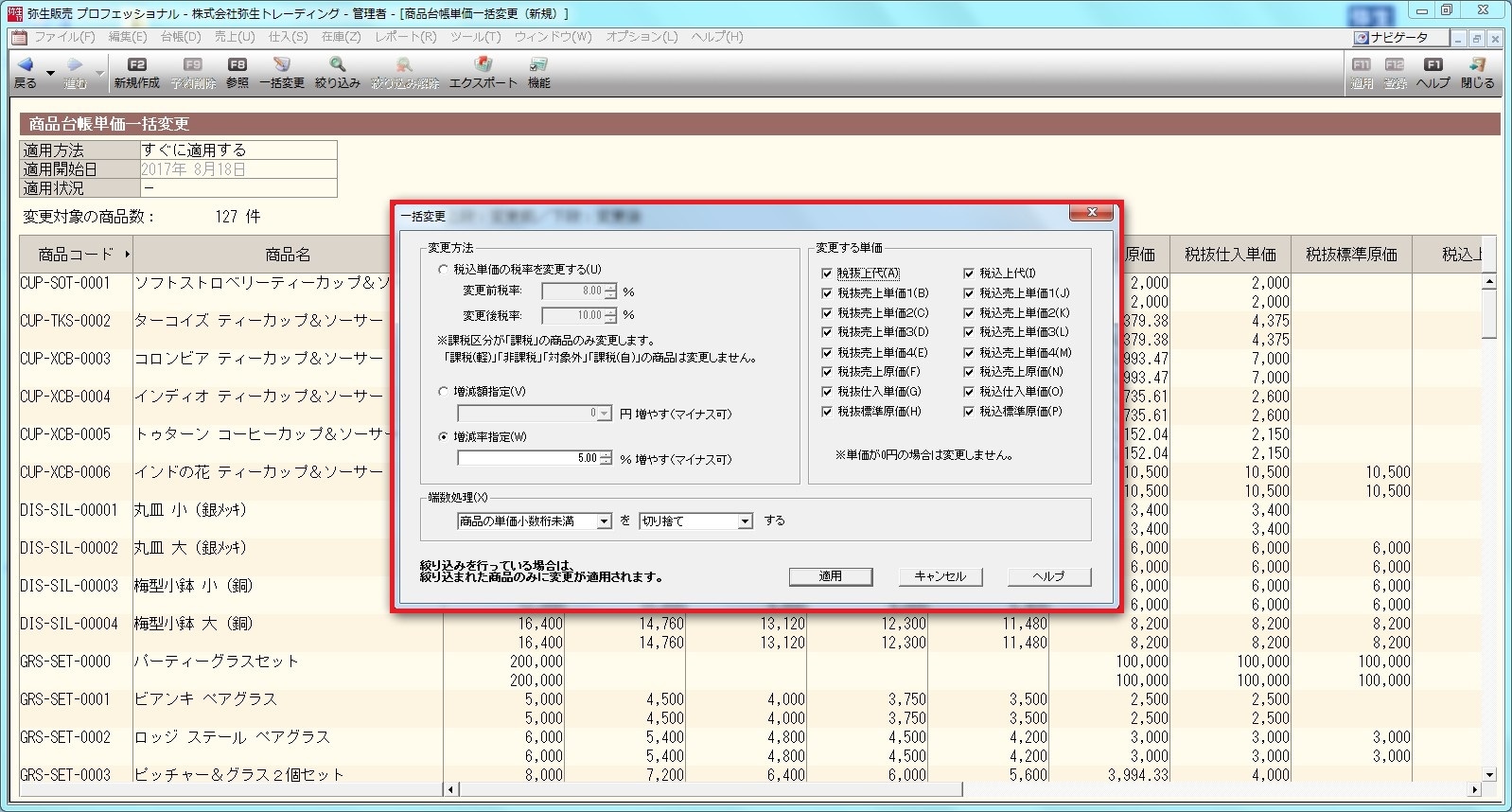Select 税込単価の税率を変更する radio button

tap(443, 270)
